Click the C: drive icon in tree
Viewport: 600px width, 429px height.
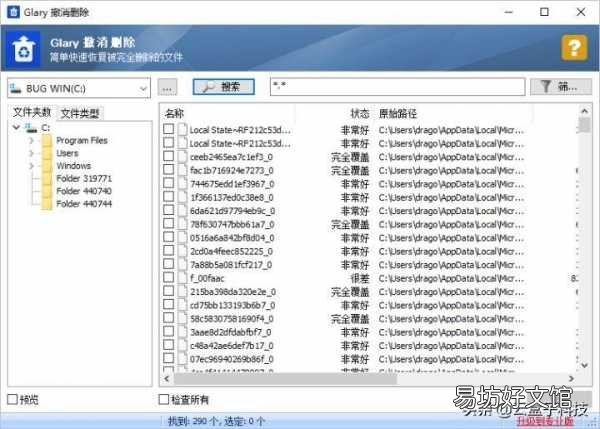31,128
